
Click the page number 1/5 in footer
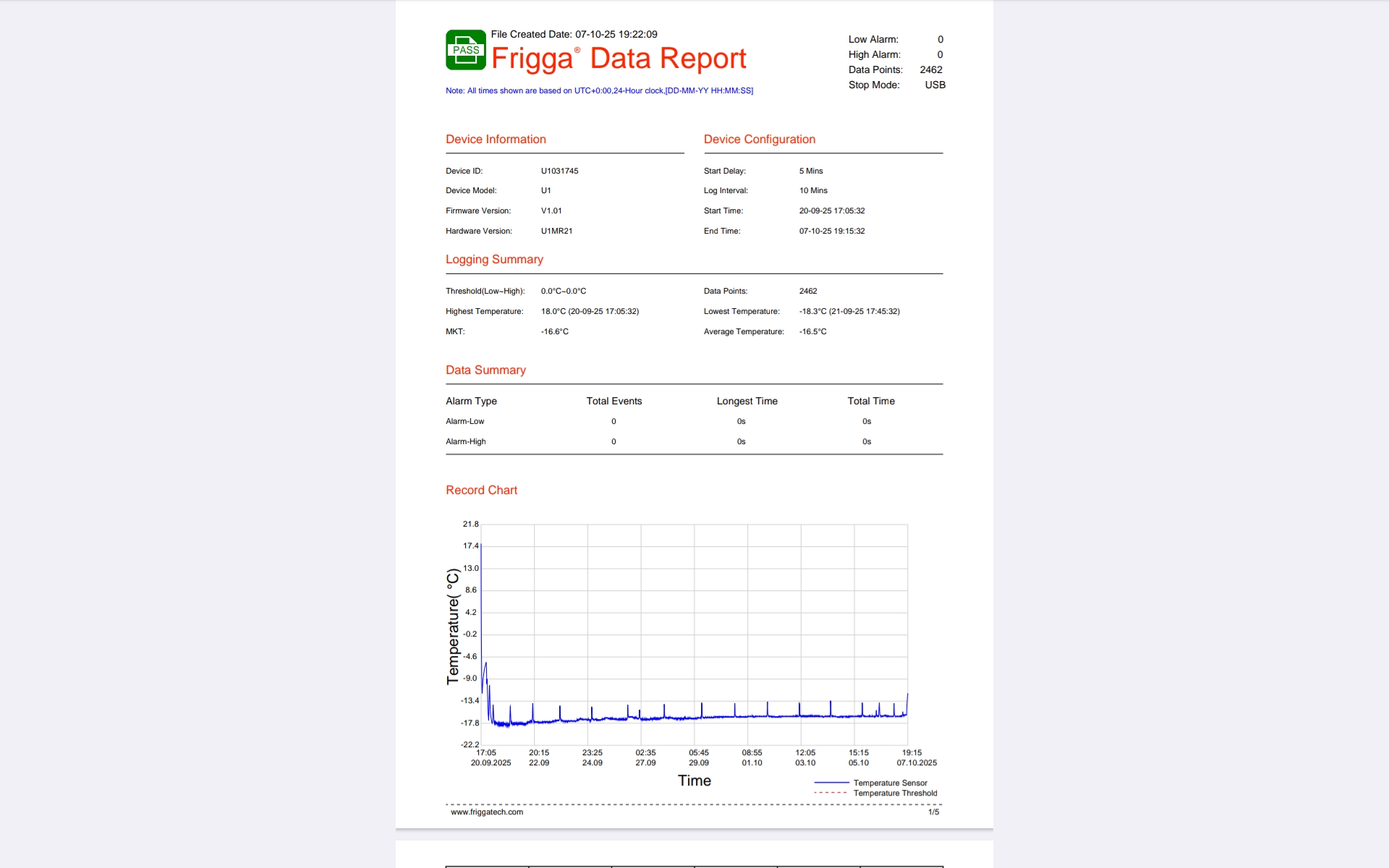coord(933,812)
